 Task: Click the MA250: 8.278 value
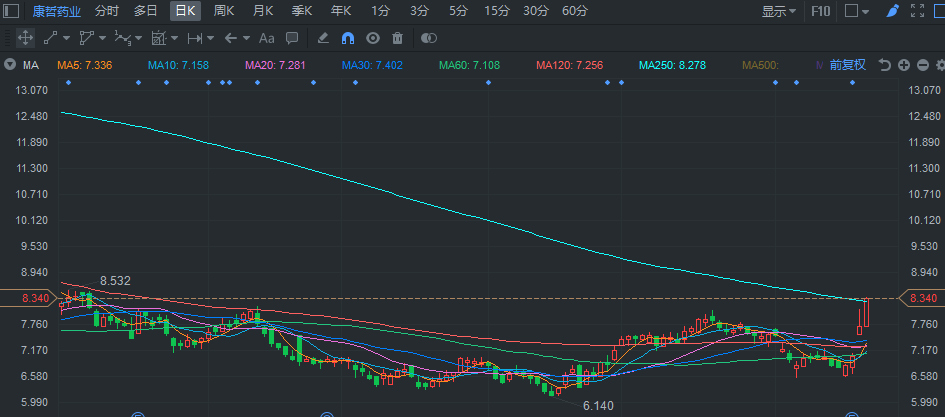click(x=673, y=65)
